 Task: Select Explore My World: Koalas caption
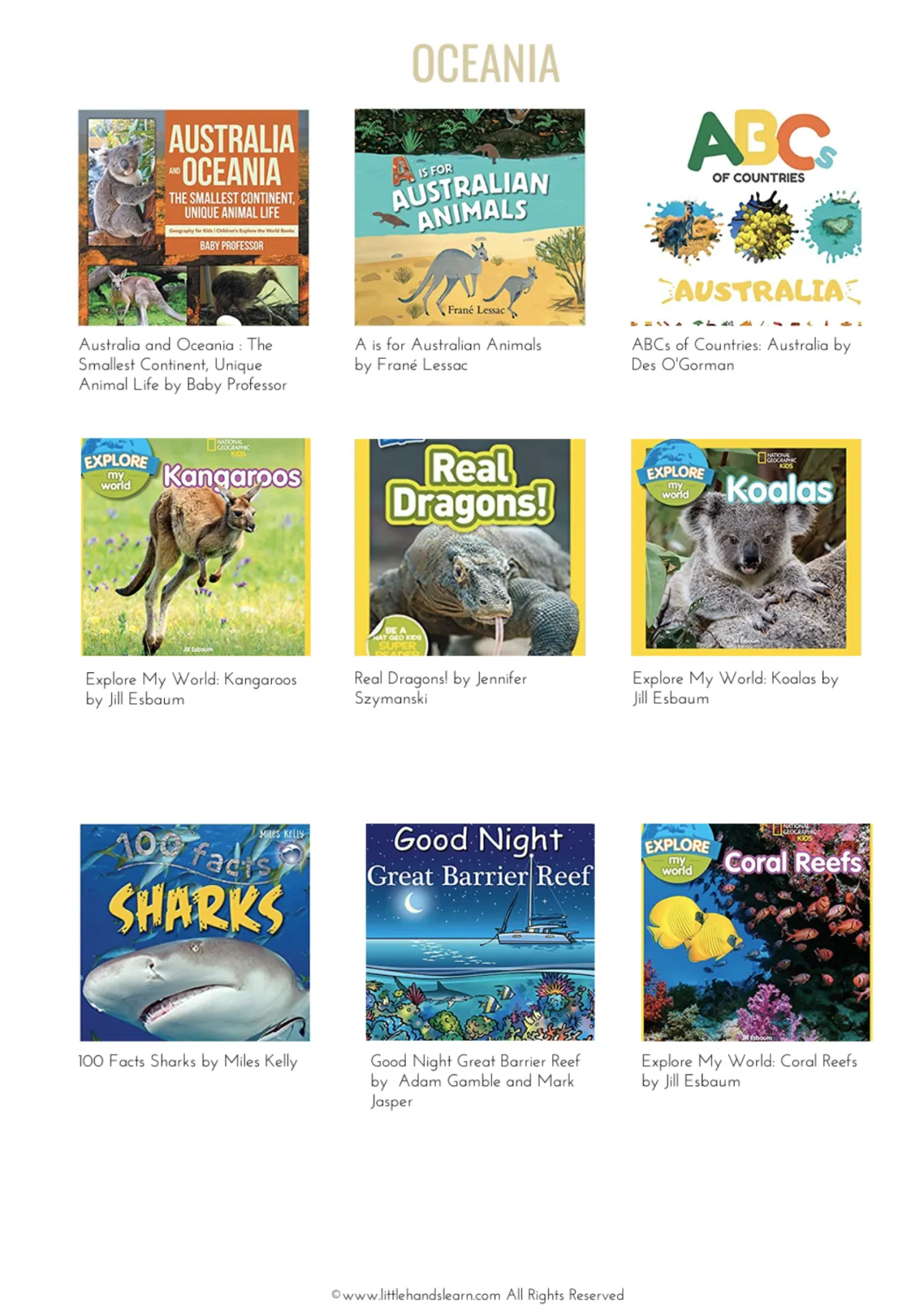tap(735, 688)
